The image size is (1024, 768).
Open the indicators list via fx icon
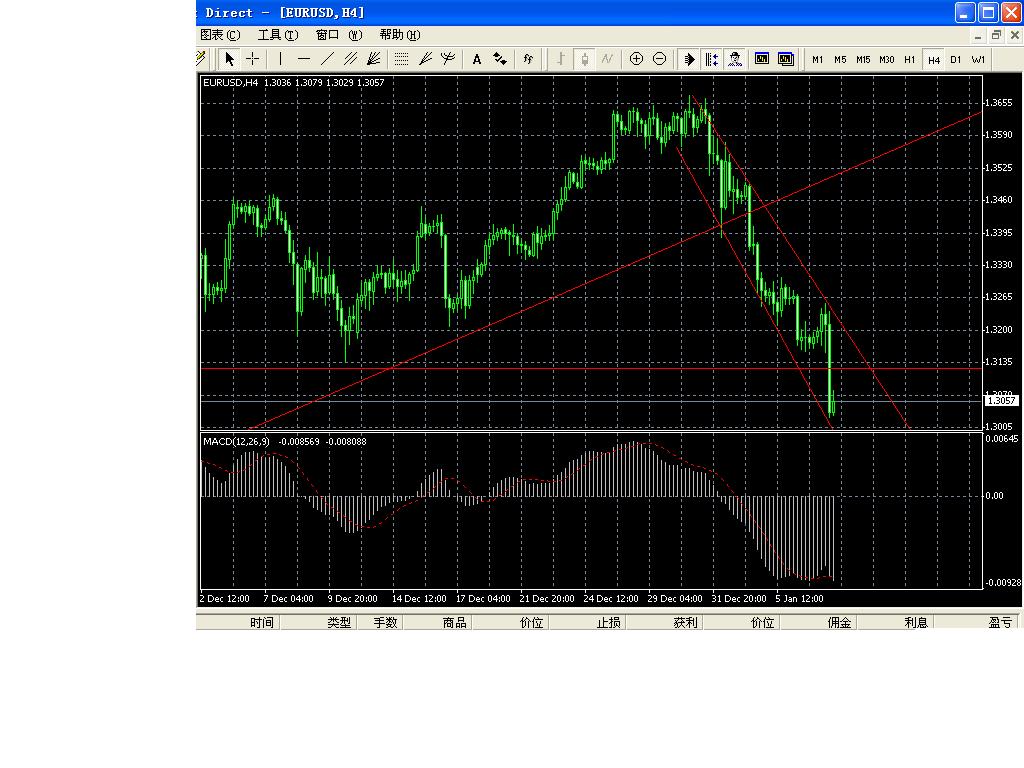(527, 59)
